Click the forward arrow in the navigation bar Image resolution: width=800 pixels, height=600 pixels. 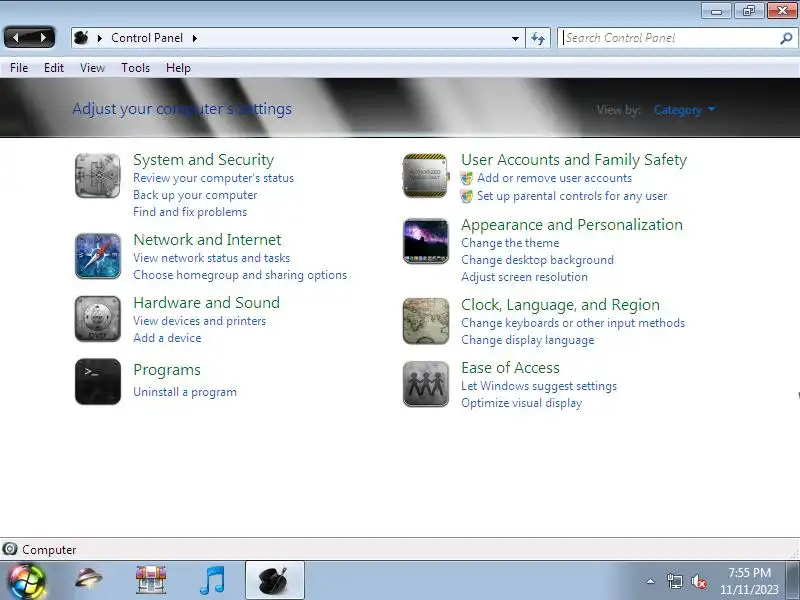tap(43, 37)
